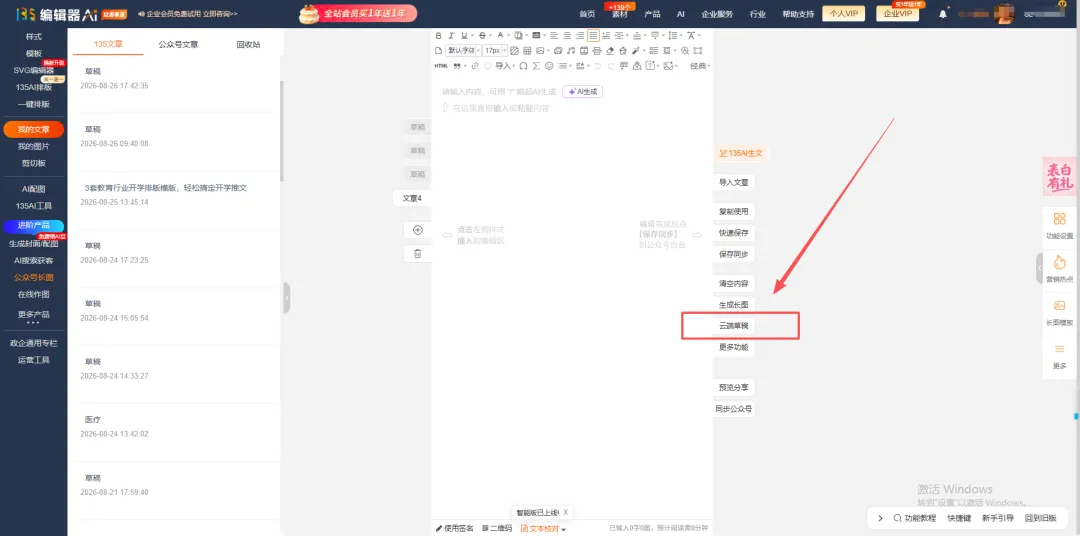Click 使用签名 at editor bottom
1080x536 pixels.
(x=455, y=528)
